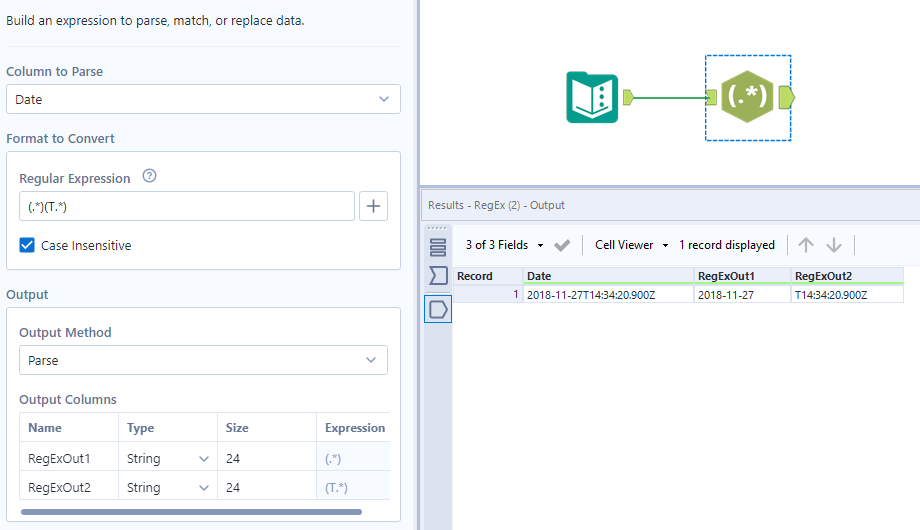Select the Input Data book tool
Viewport: 920px width, 530px height.
click(x=592, y=97)
